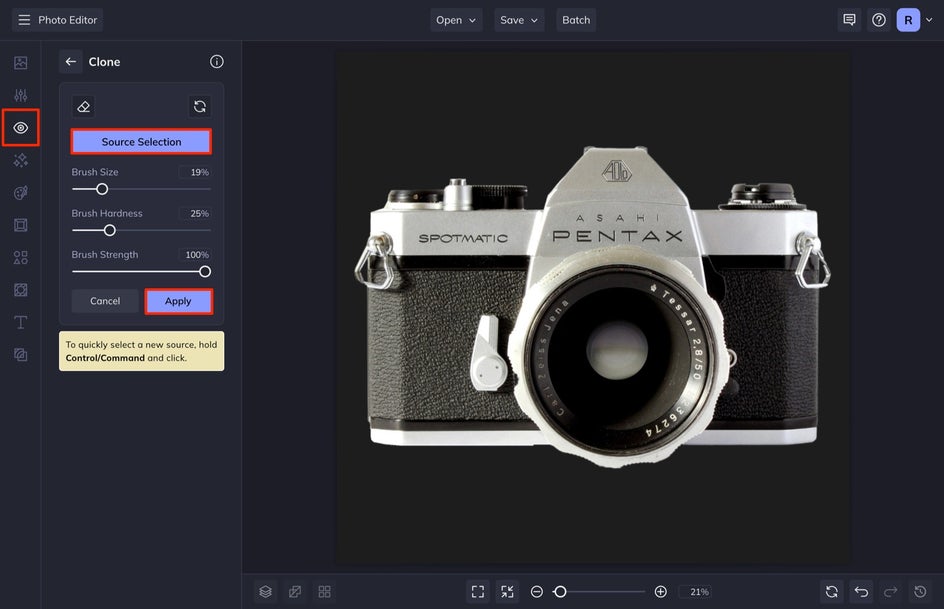Open the Text tool in sidebar
944x609 pixels.
click(21, 322)
